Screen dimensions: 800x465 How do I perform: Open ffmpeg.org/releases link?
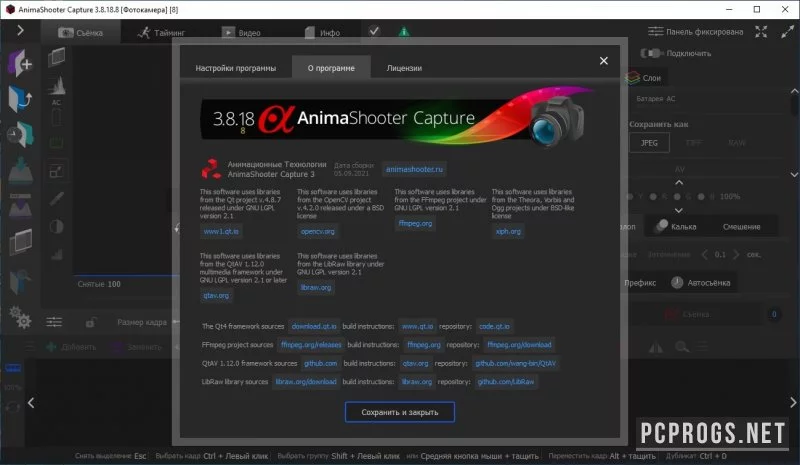pyautogui.click(x=311, y=345)
